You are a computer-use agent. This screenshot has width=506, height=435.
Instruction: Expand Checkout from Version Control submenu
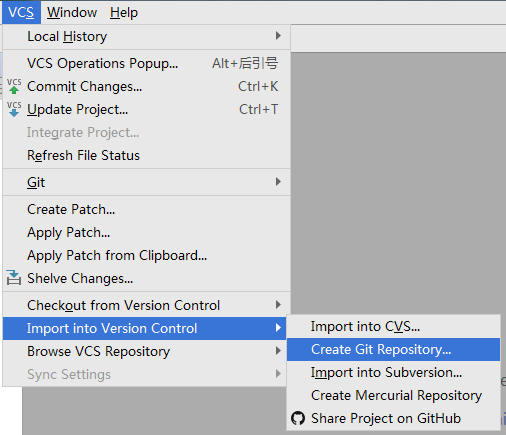278,305
